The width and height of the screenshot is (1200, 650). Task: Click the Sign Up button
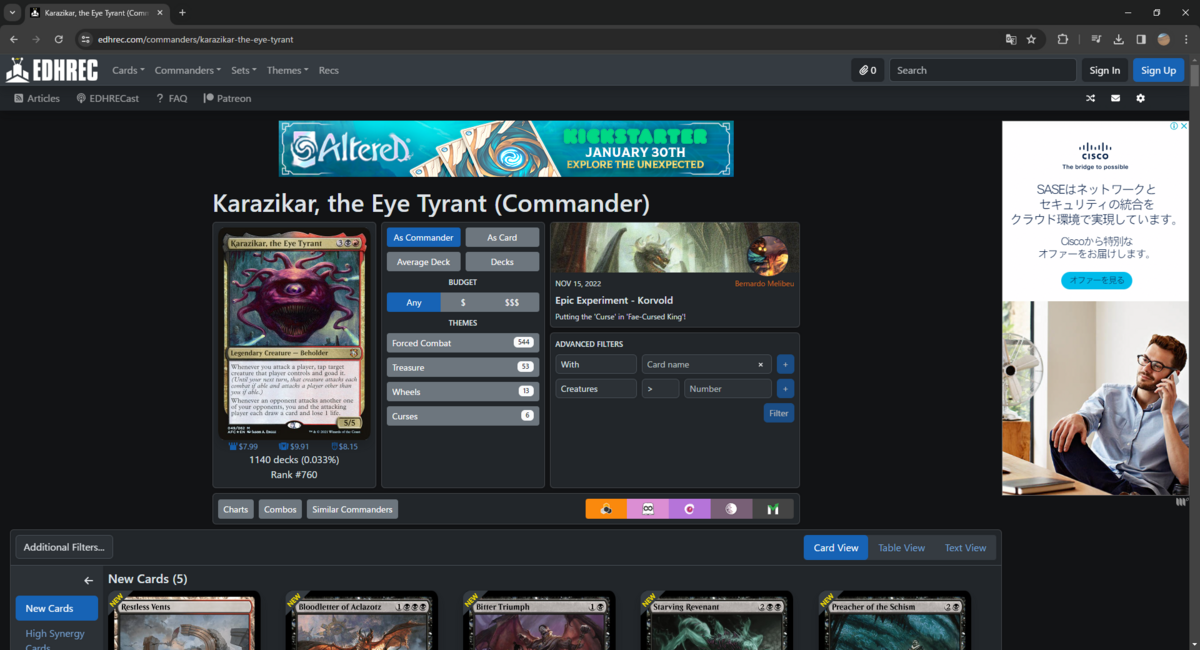click(1159, 70)
